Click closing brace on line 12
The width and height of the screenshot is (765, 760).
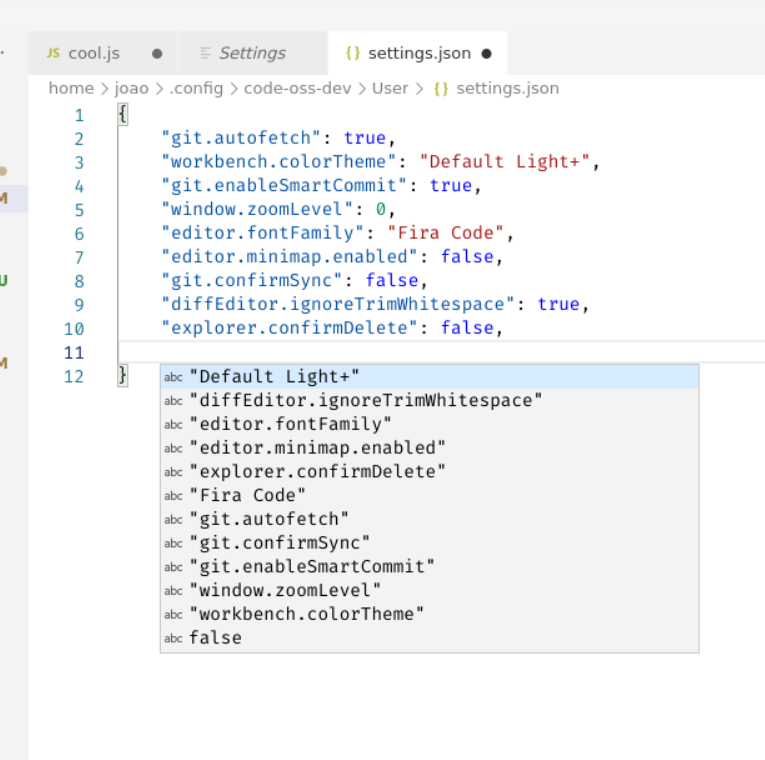(122, 376)
